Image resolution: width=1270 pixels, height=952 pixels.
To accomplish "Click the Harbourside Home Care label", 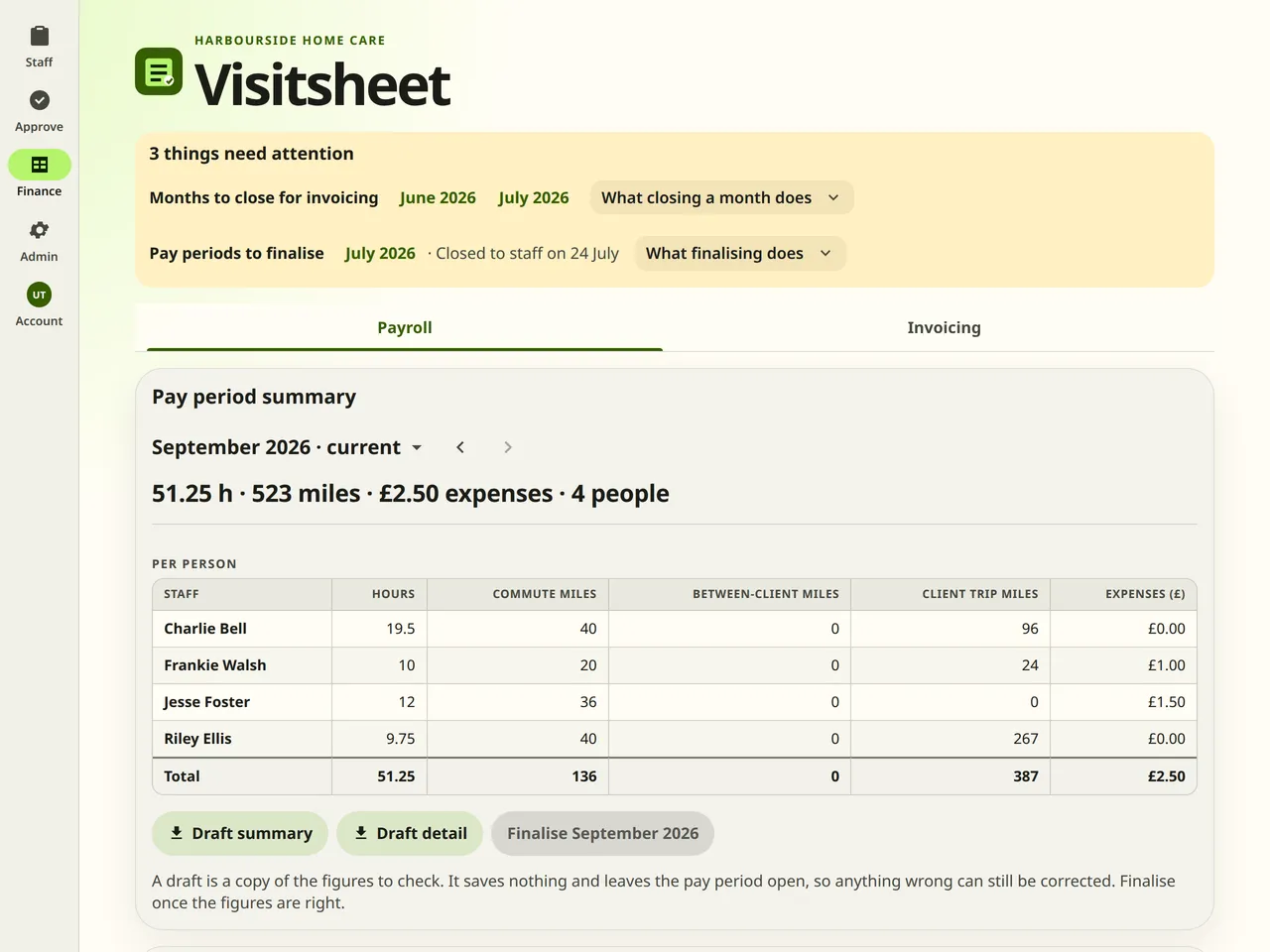I will click(290, 41).
